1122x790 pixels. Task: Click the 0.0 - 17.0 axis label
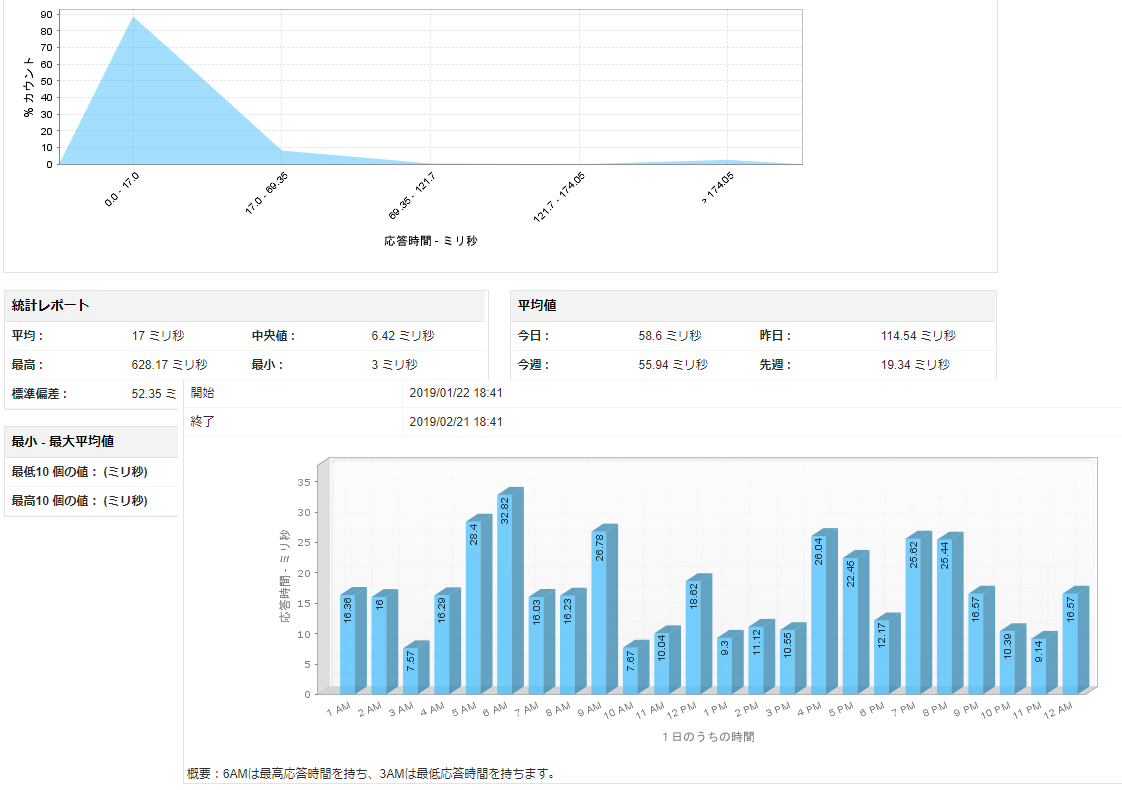122,190
